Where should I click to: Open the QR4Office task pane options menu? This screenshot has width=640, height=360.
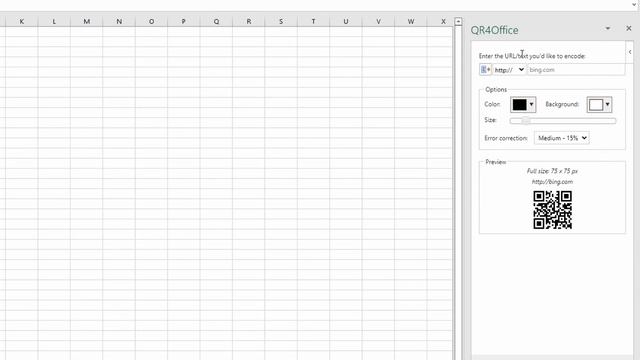point(608,28)
